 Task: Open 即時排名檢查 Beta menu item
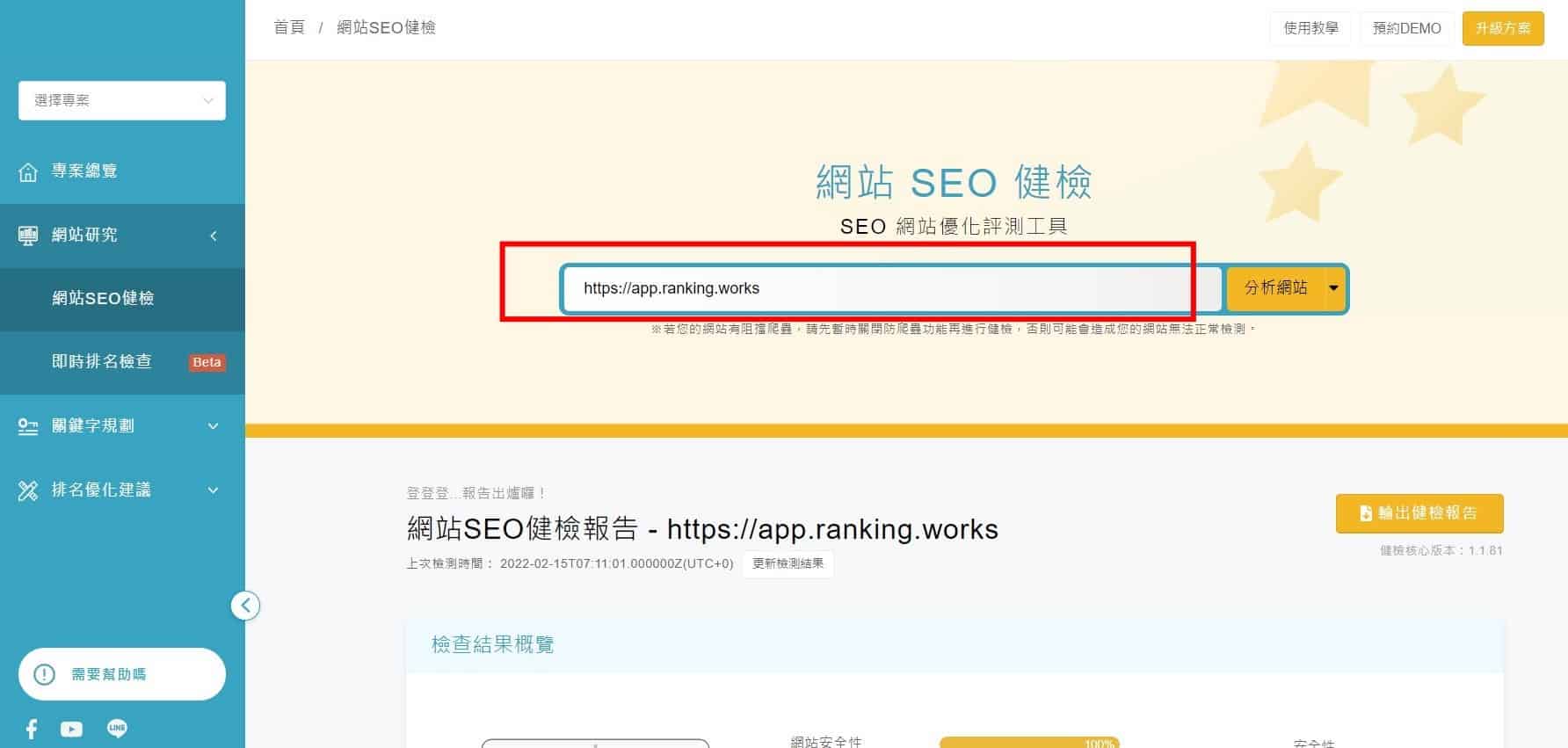coord(102,362)
